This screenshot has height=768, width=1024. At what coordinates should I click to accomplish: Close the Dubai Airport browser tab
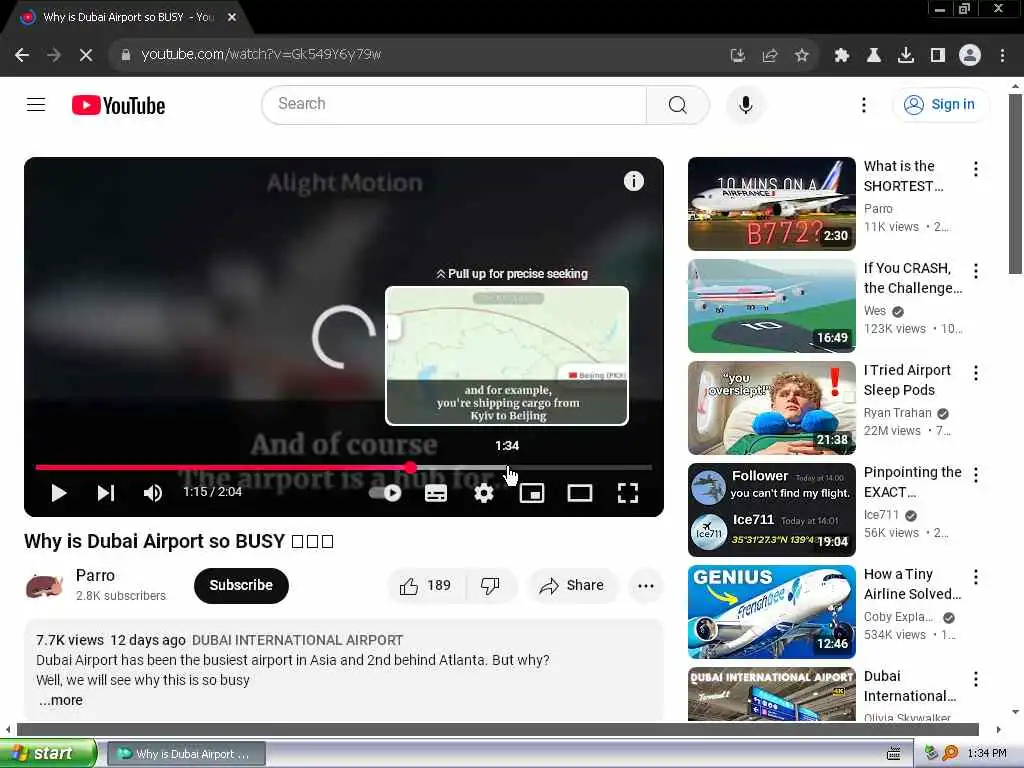[232, 17]
